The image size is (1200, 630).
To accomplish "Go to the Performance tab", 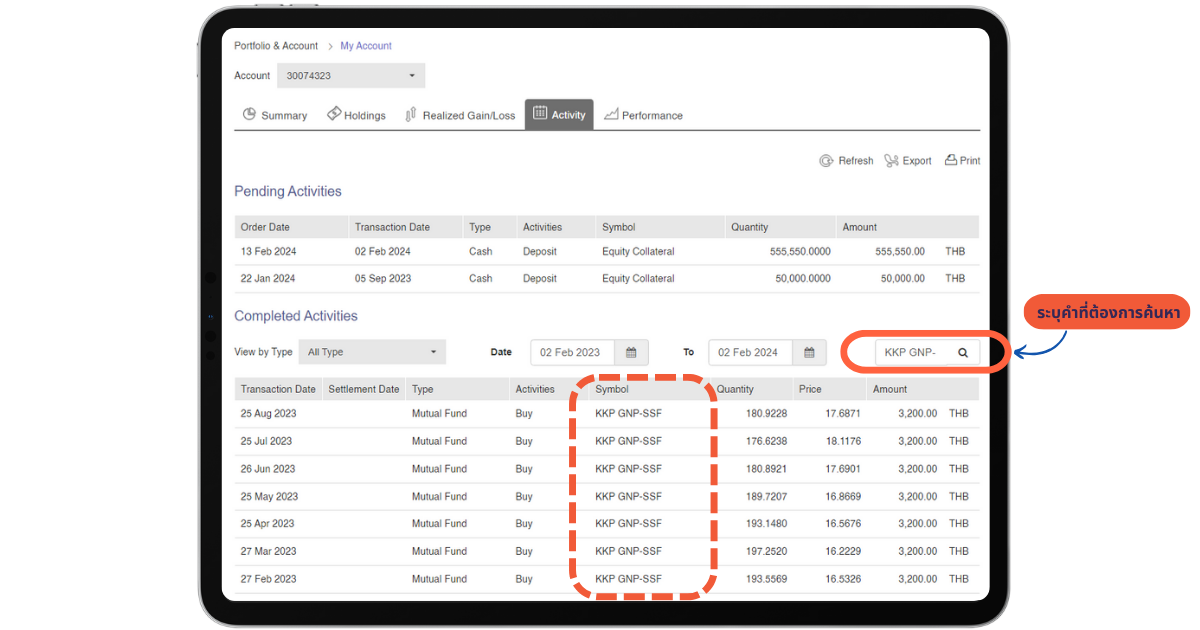I will pyautogui.click(x=643, y=115).
